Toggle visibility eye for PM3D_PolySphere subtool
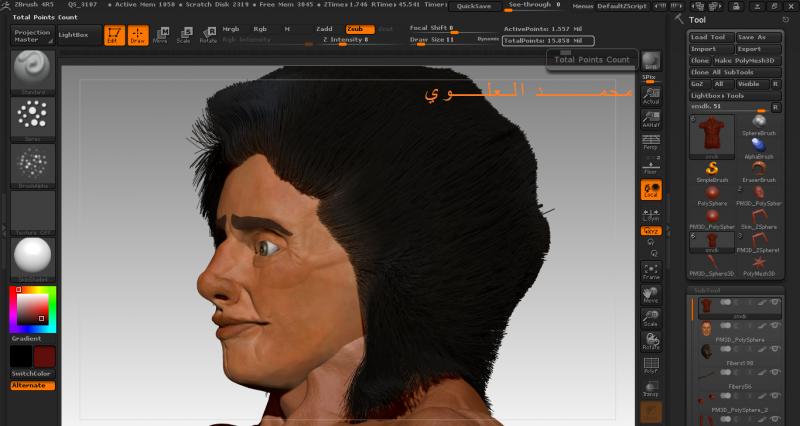Viewport: 800px width, 426px height. coord(775,326)
